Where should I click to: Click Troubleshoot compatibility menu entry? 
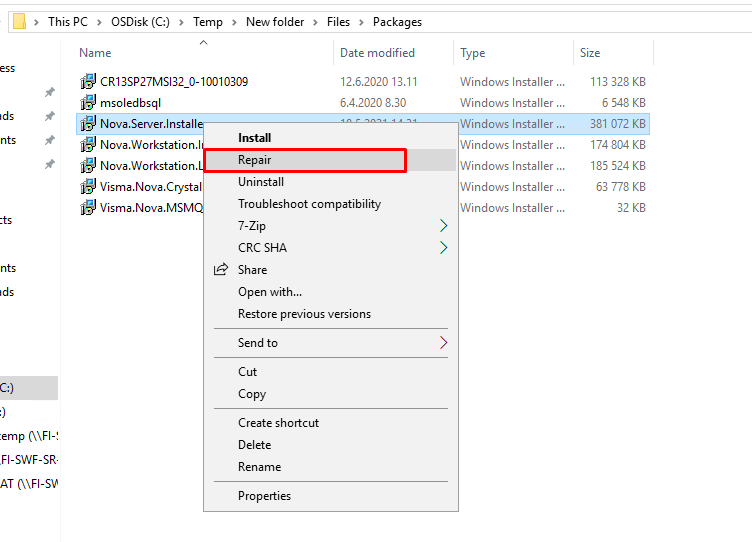[x=309, y=204]
